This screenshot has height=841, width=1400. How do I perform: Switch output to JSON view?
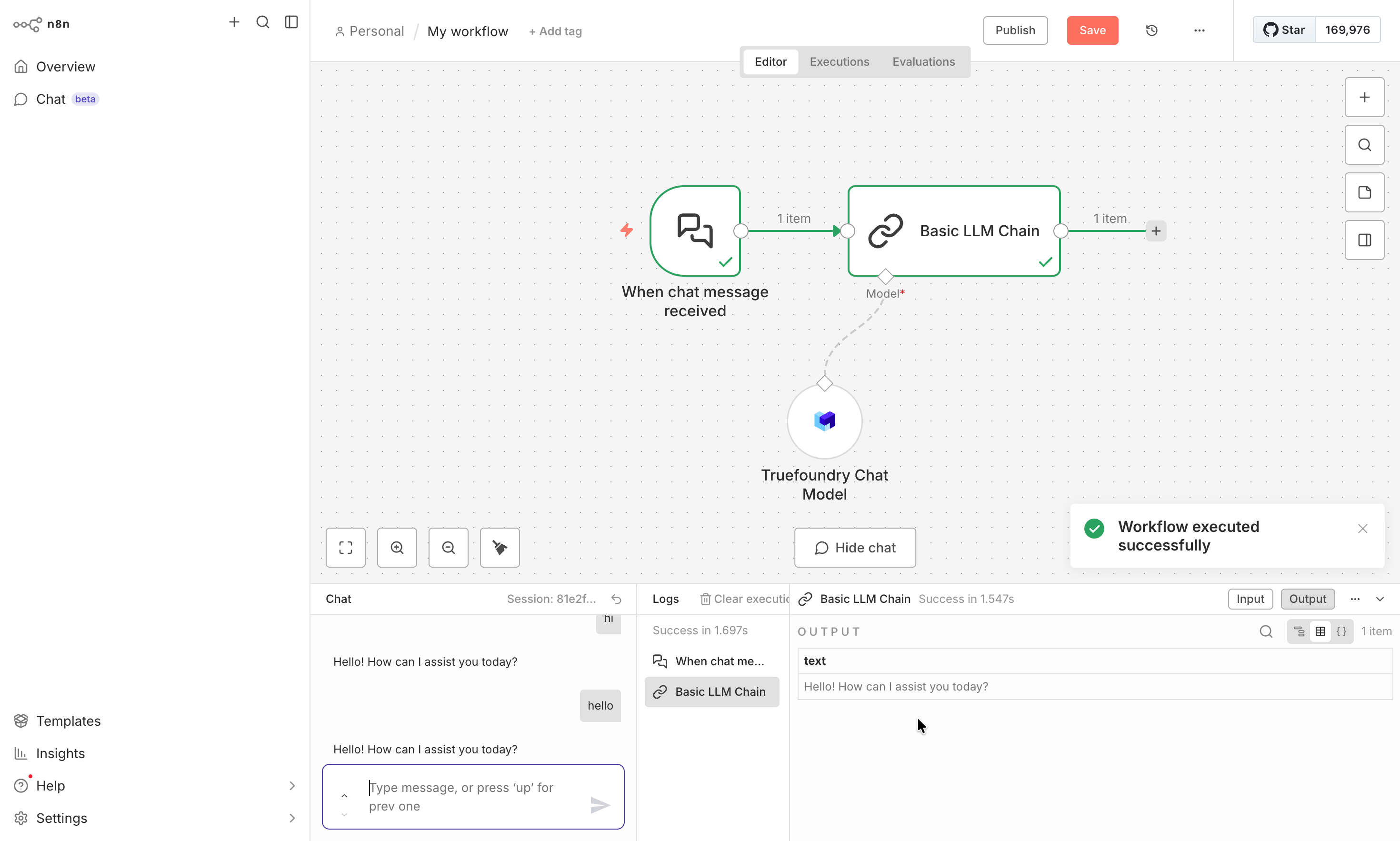tap(1341, 631)
